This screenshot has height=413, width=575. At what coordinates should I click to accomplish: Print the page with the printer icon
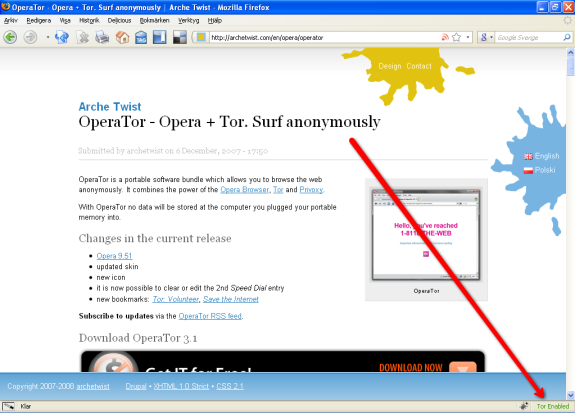tap(102, 37)
